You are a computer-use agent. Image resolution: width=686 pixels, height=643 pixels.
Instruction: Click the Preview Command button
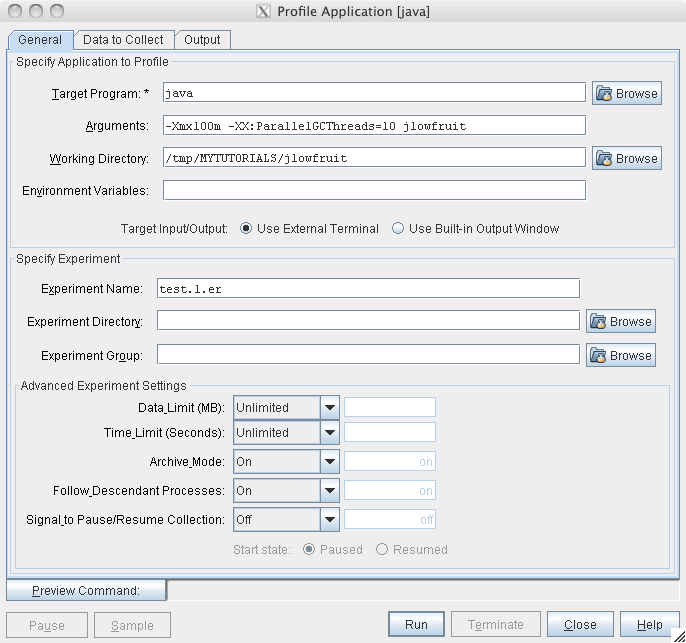click(x=86, y=591)
